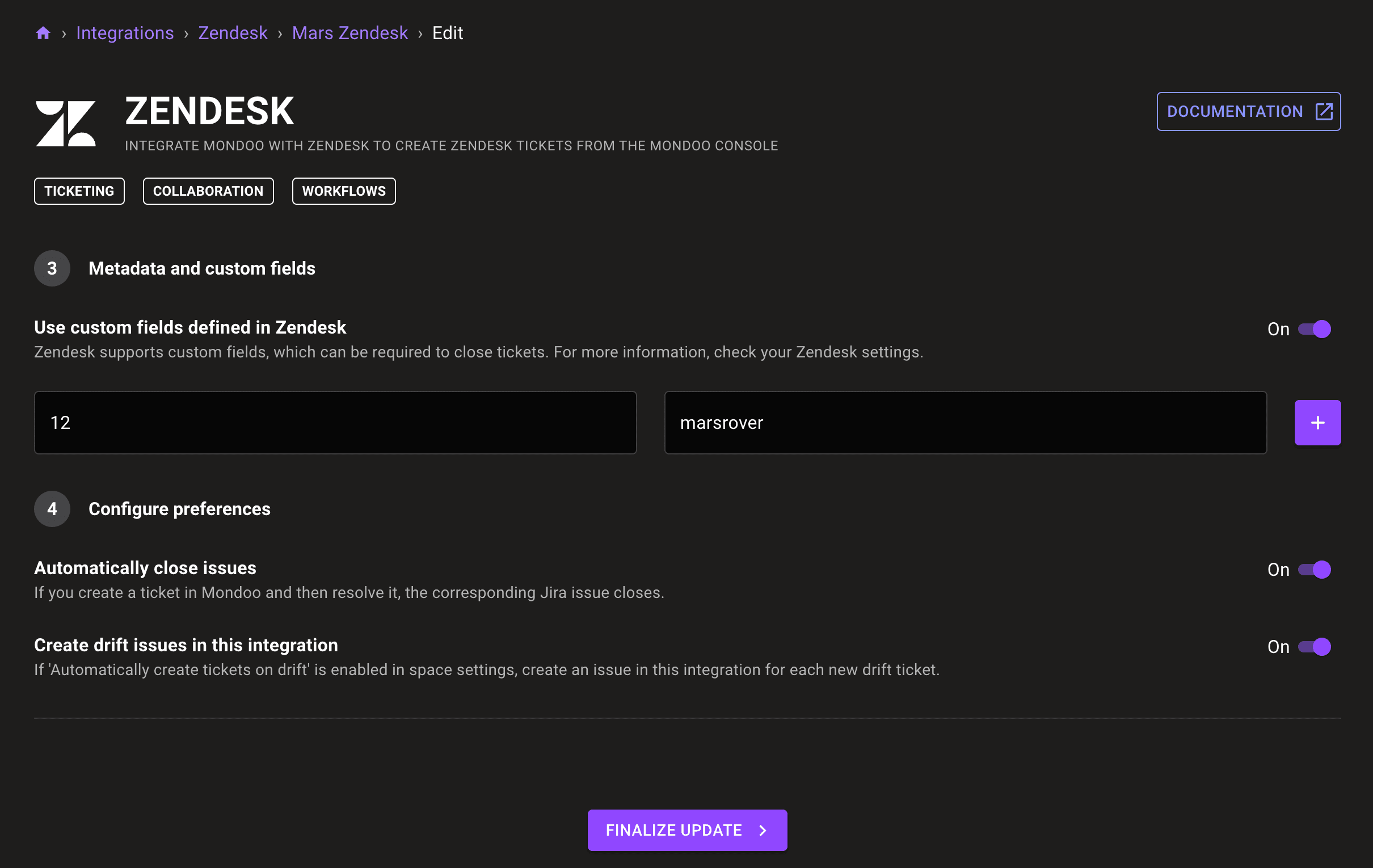Click the custom field ID input showing 12

(335, 422)
